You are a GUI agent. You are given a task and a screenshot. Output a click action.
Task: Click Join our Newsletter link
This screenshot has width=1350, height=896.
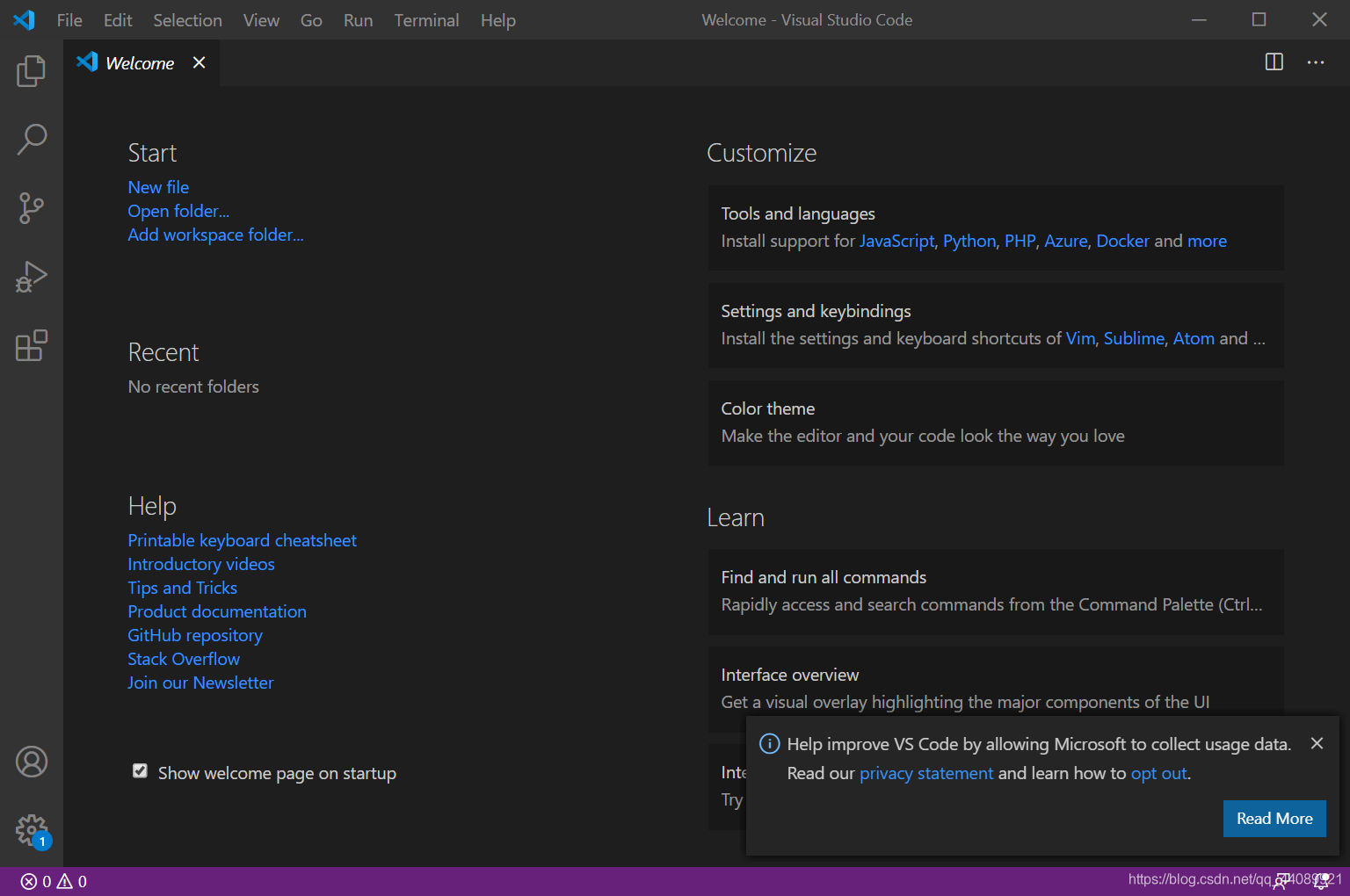(x=200, y=683)
